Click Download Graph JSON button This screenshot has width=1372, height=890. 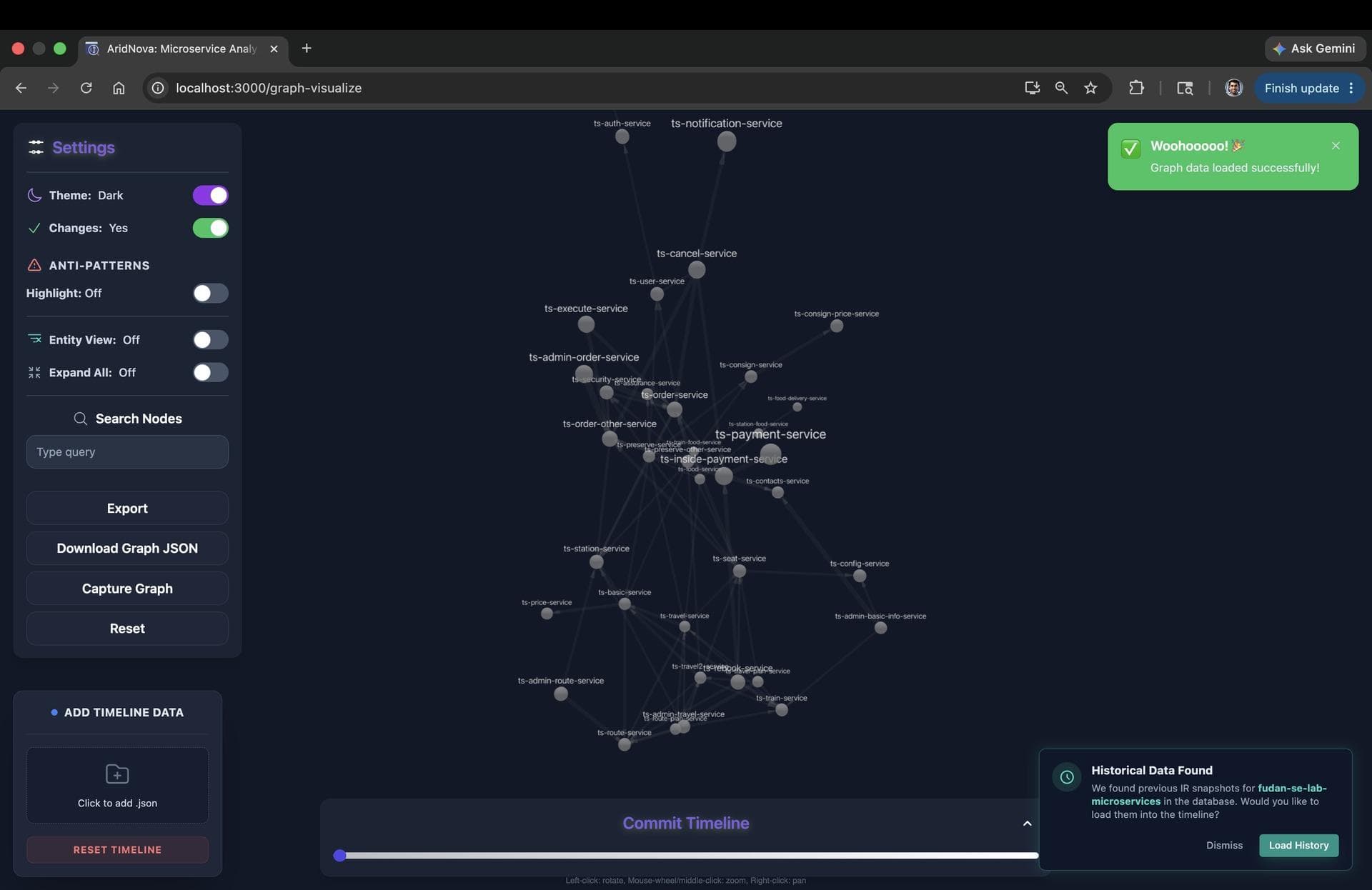coord(127,548)
